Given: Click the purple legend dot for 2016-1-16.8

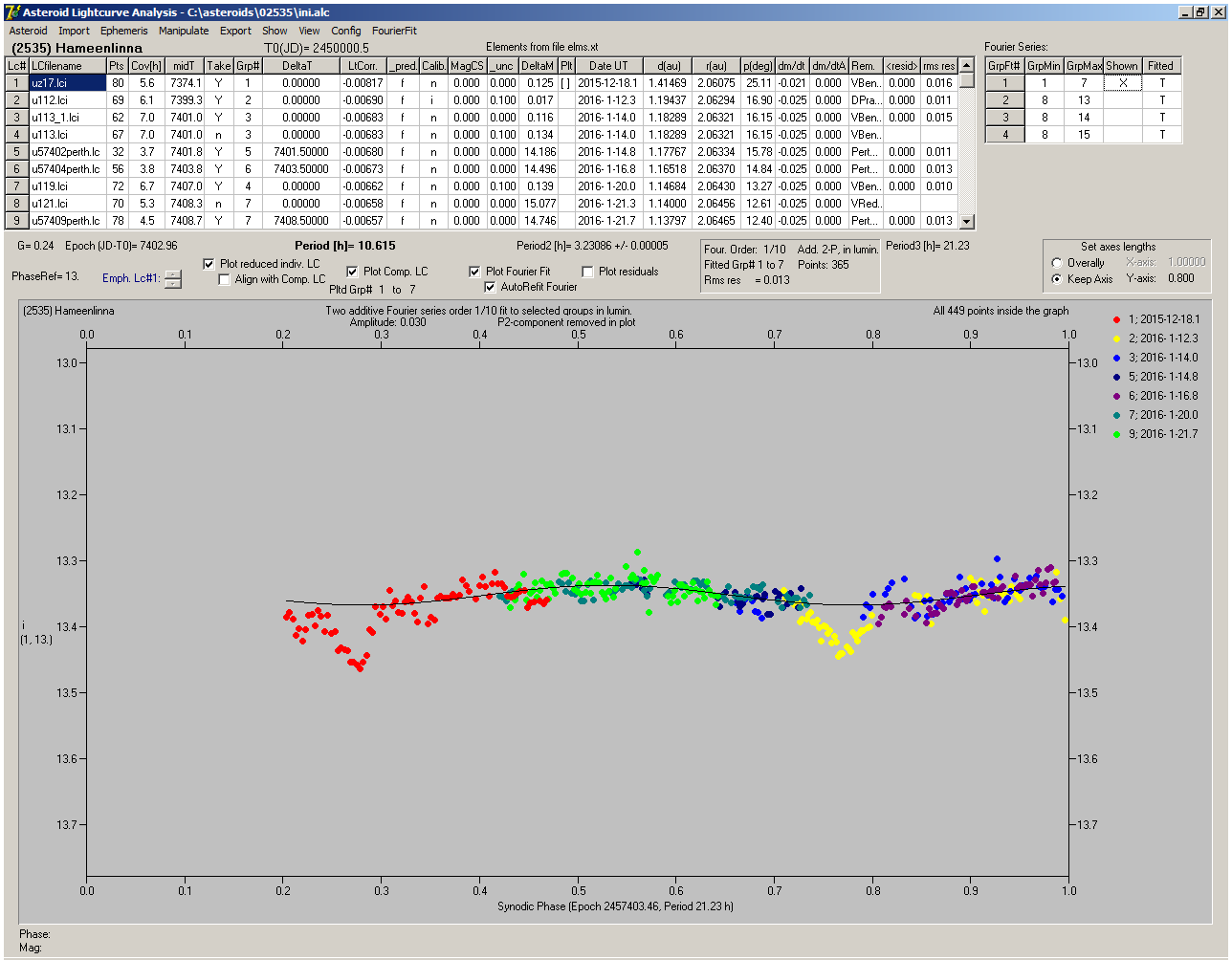Looking at the screenshot, I should point(1117,396).
